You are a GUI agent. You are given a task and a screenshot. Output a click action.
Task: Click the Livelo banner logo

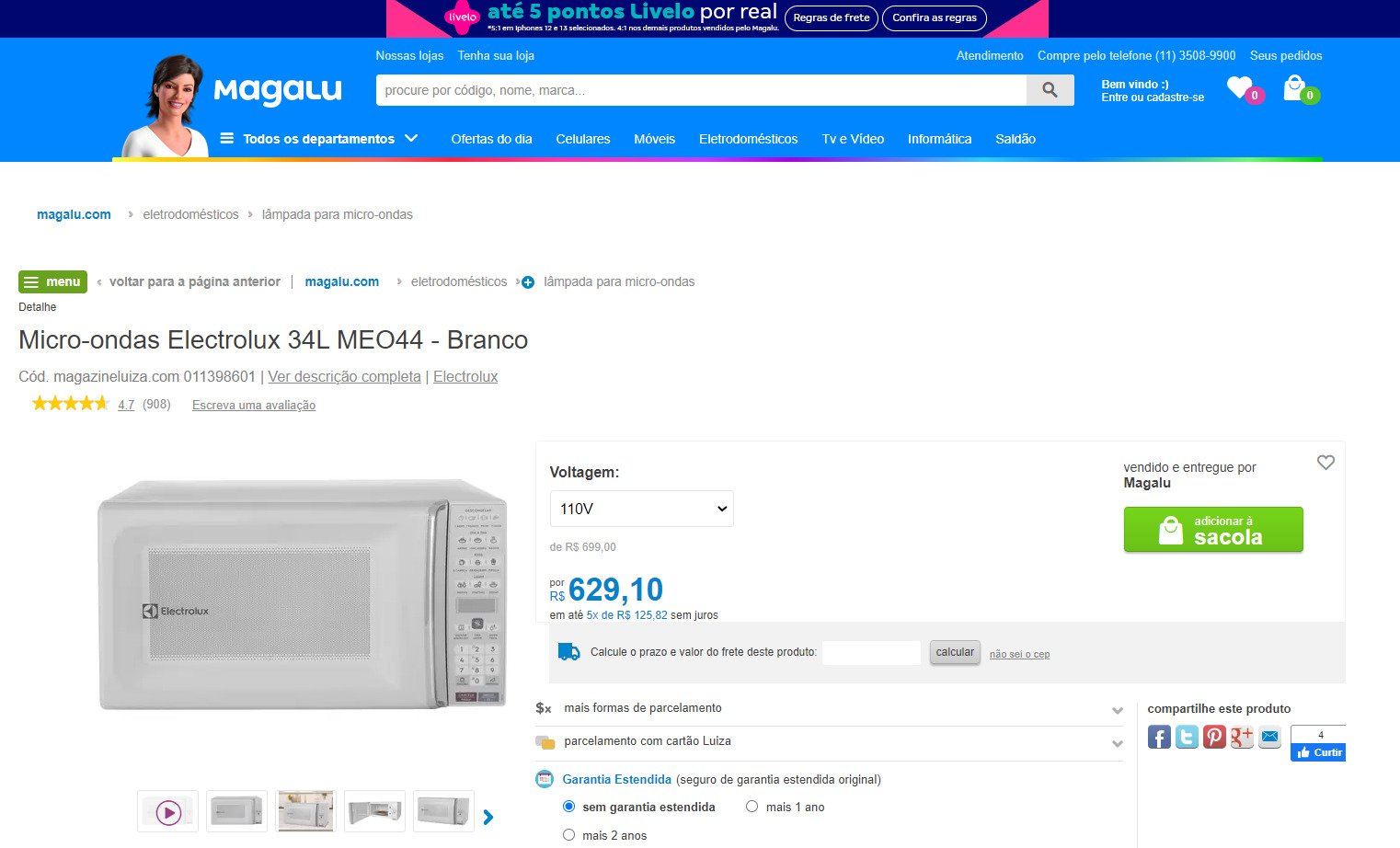tap(462, 17)
